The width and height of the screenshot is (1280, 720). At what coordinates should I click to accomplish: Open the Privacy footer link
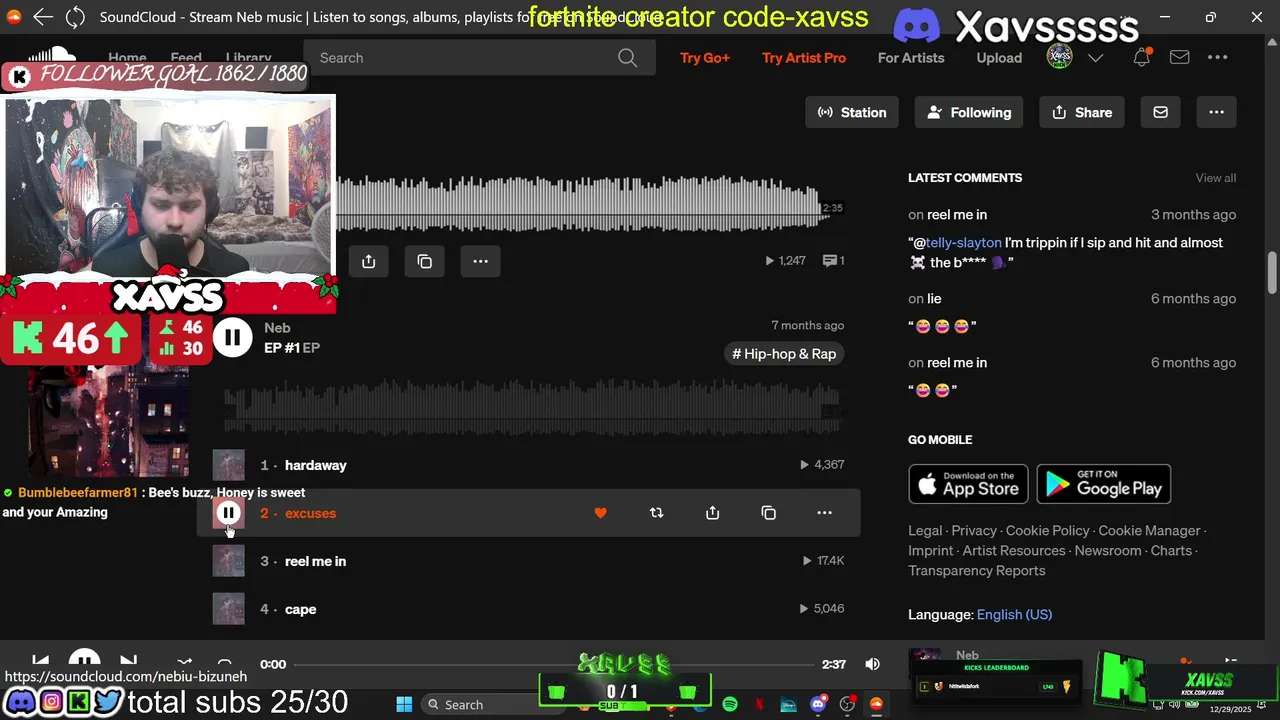pyautogui.click(x=974, y=531)
